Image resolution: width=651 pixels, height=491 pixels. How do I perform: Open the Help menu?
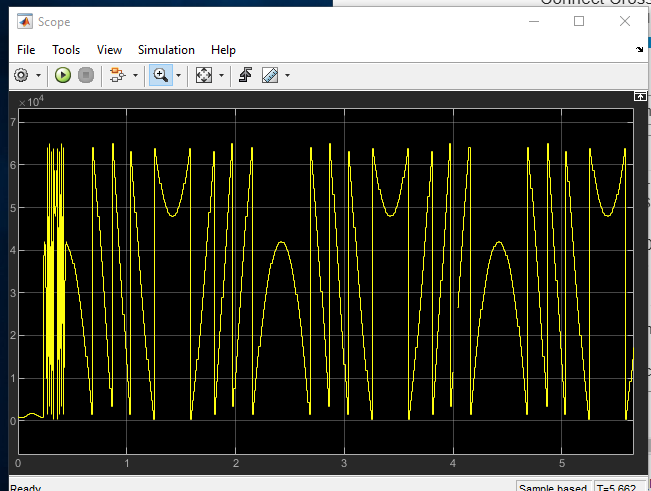tap(223, 50)
